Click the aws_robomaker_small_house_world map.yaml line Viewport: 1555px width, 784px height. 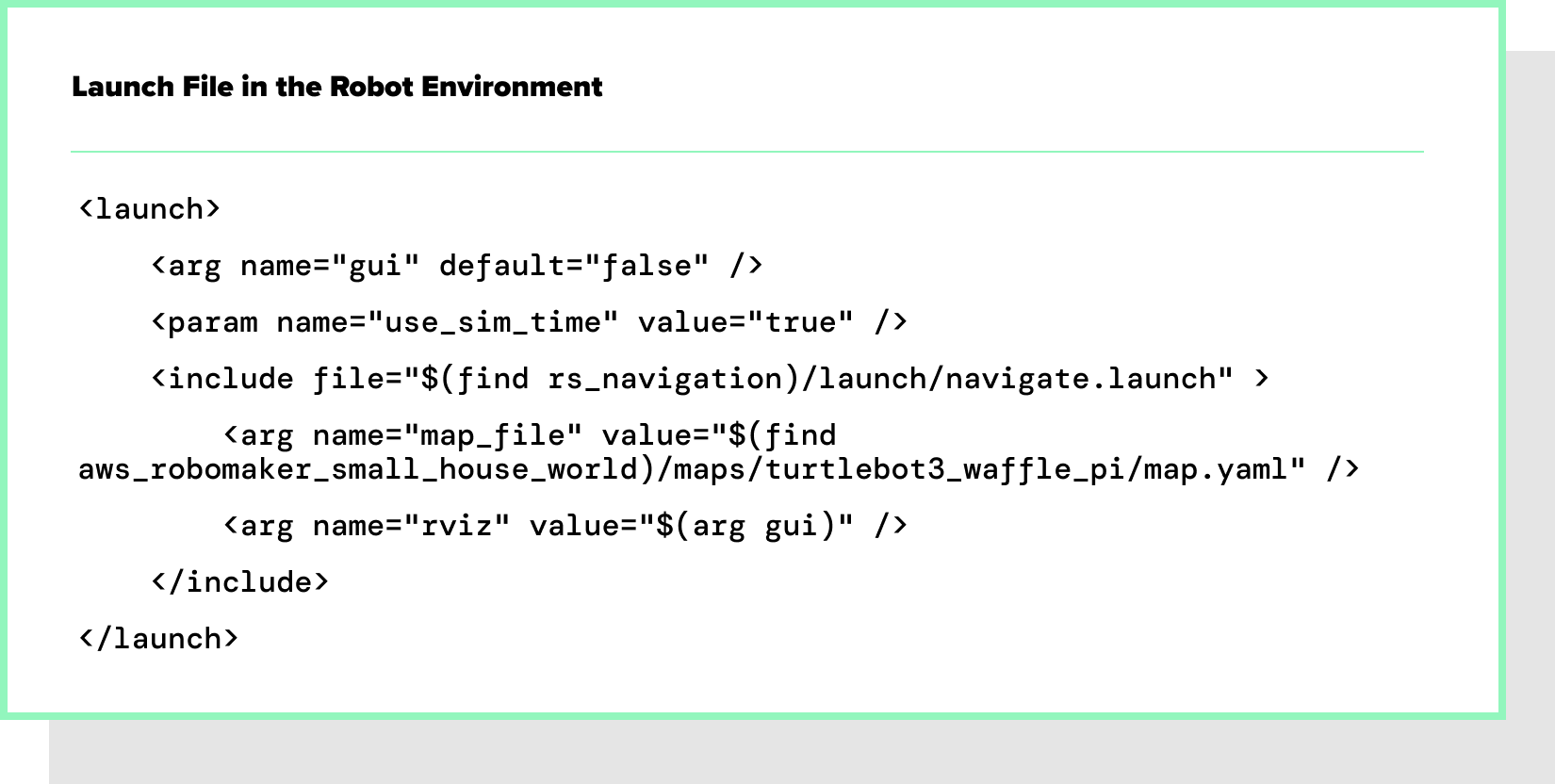click(x=719, y=469)
